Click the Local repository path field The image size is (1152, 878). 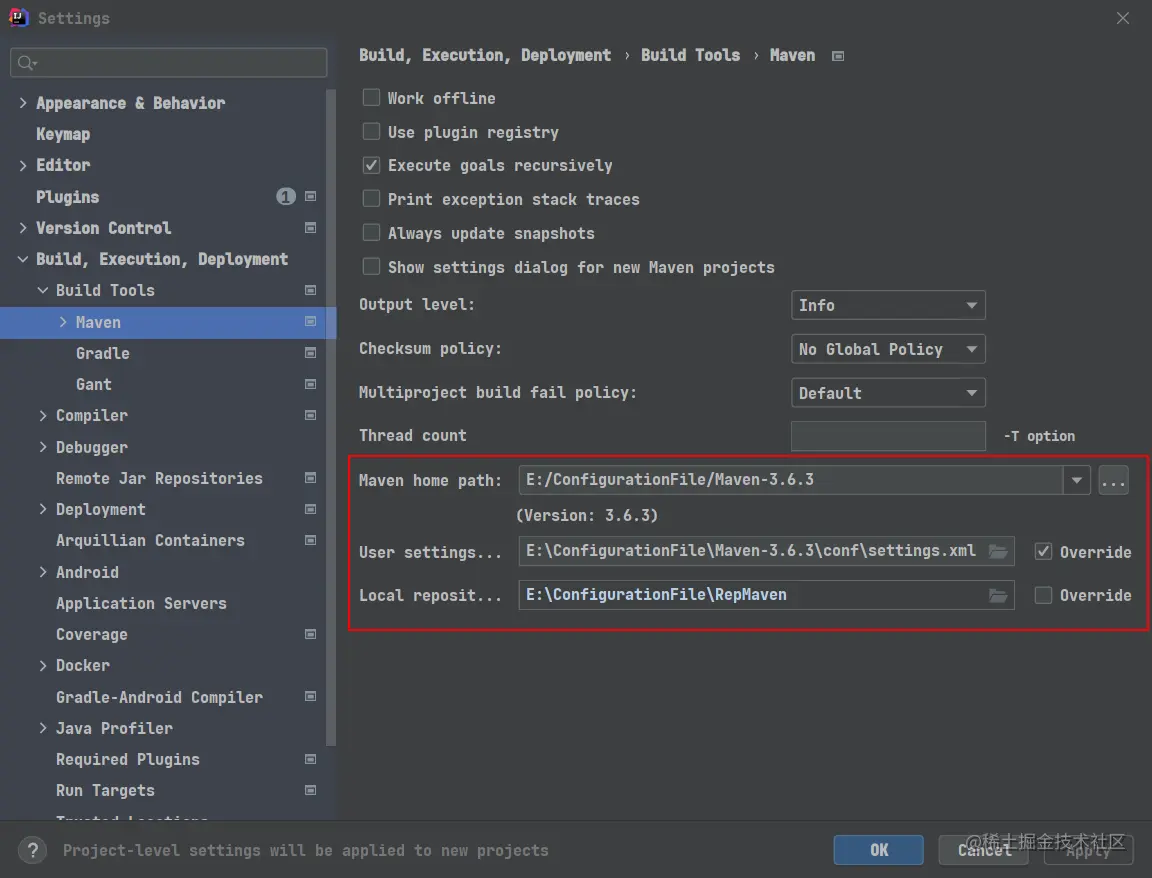click(766, 595)
